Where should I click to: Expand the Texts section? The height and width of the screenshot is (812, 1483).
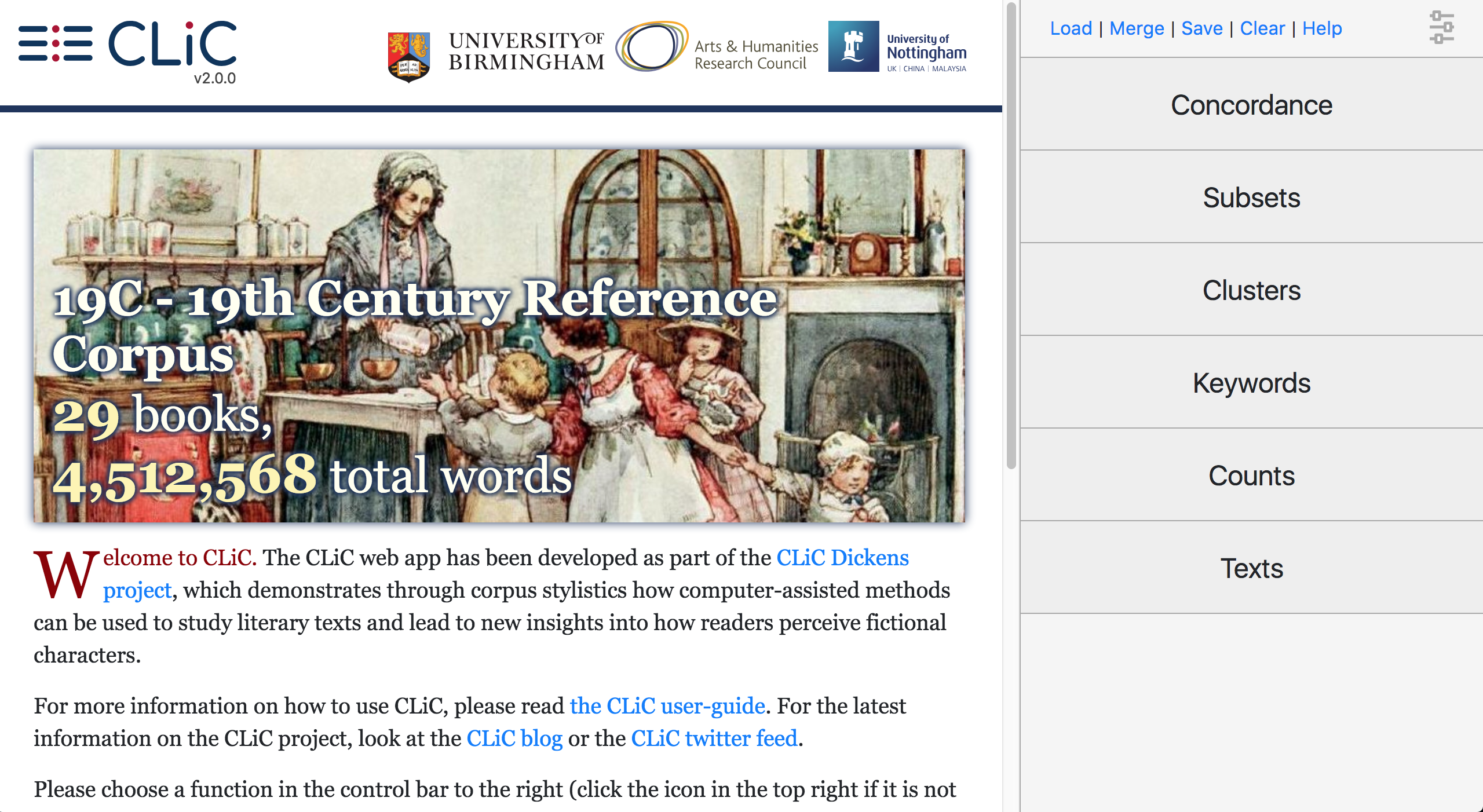tap(1251, 569)
